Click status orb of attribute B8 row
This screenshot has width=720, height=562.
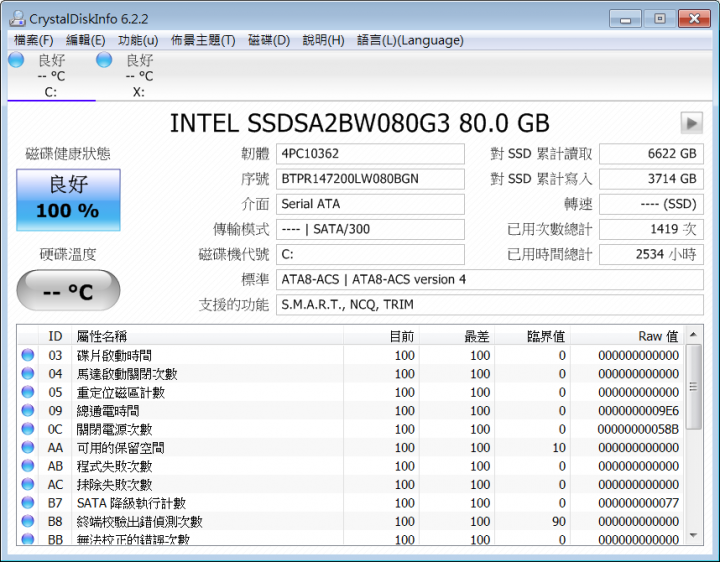(x=28, y=521)
